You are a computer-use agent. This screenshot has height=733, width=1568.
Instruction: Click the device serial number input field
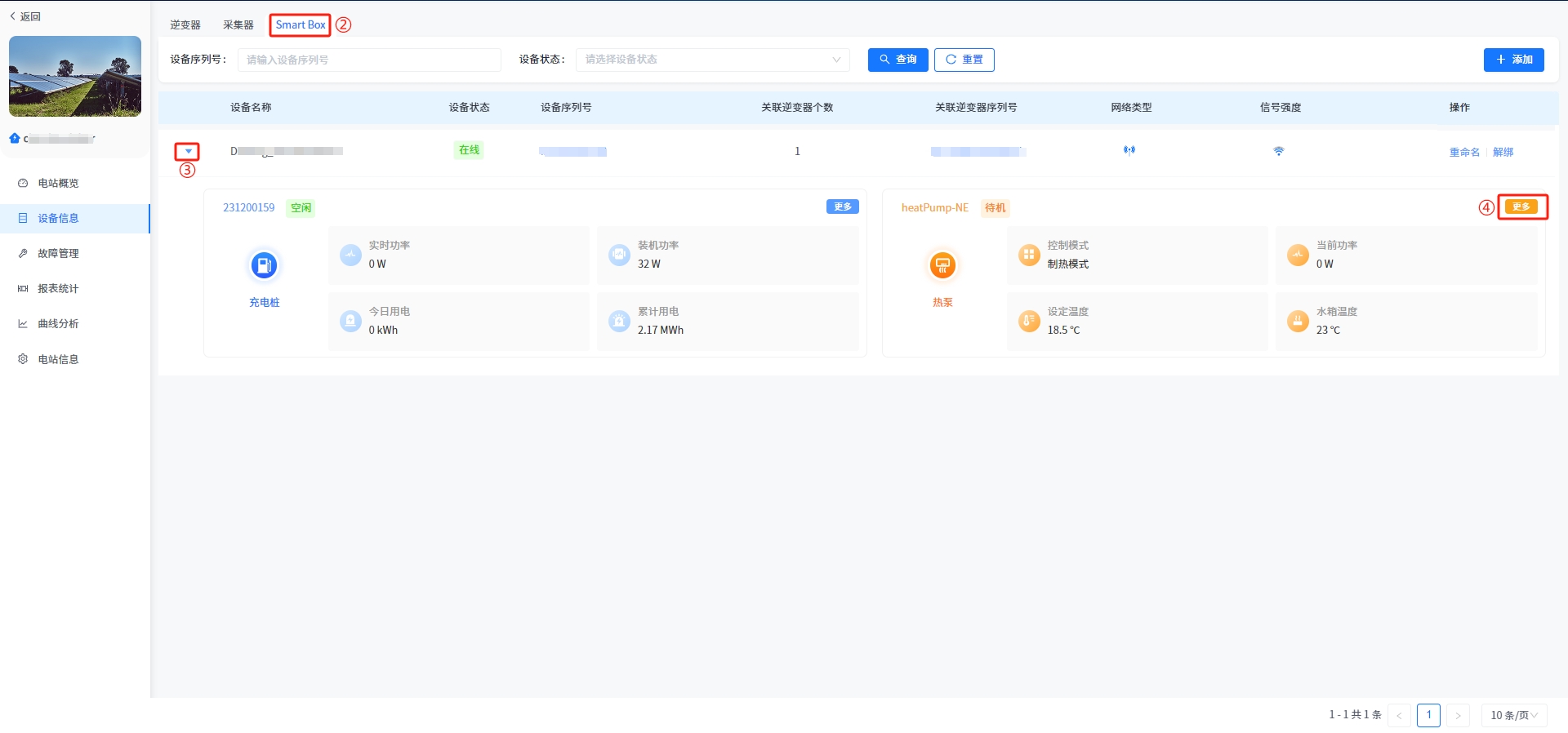(x=369, y=60)
